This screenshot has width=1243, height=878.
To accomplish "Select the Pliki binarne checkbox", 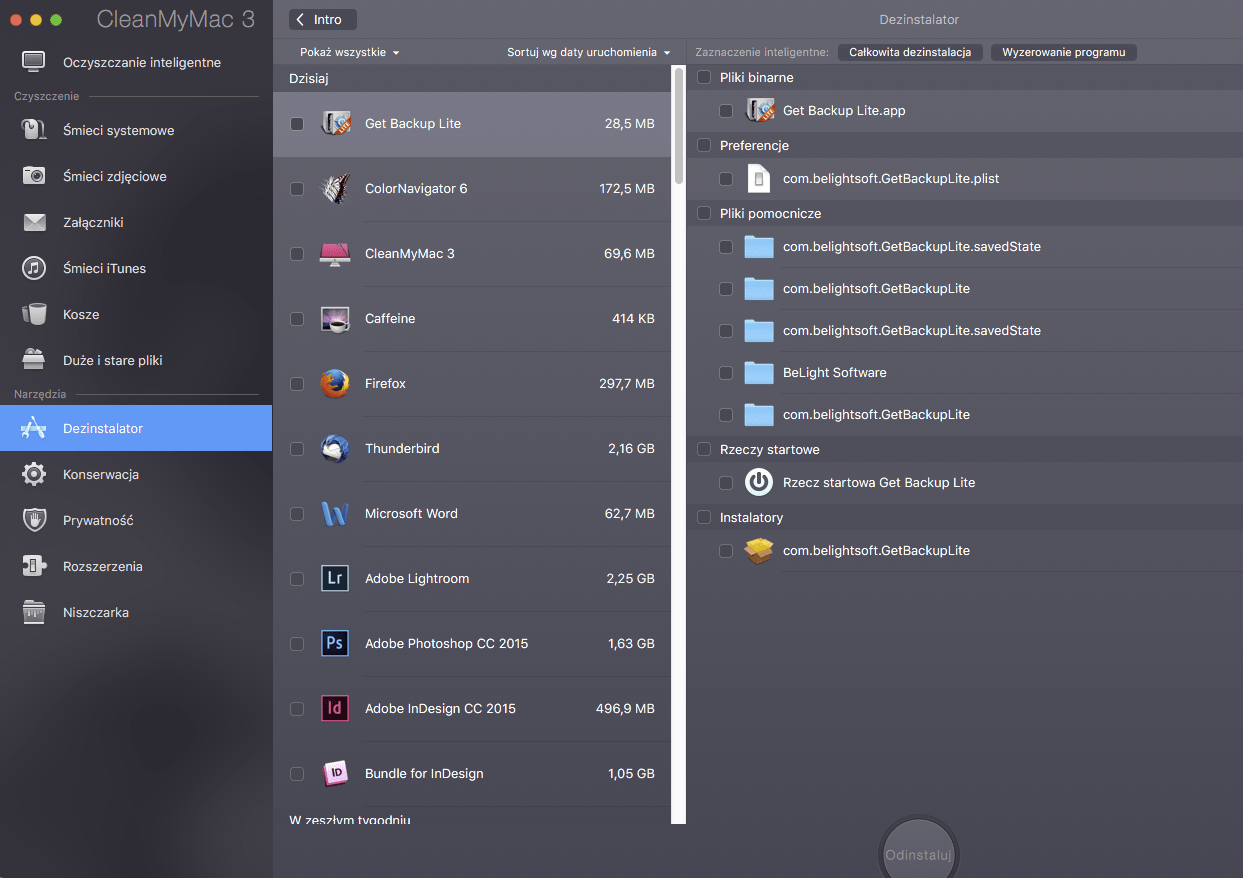I will pos(704,76).
